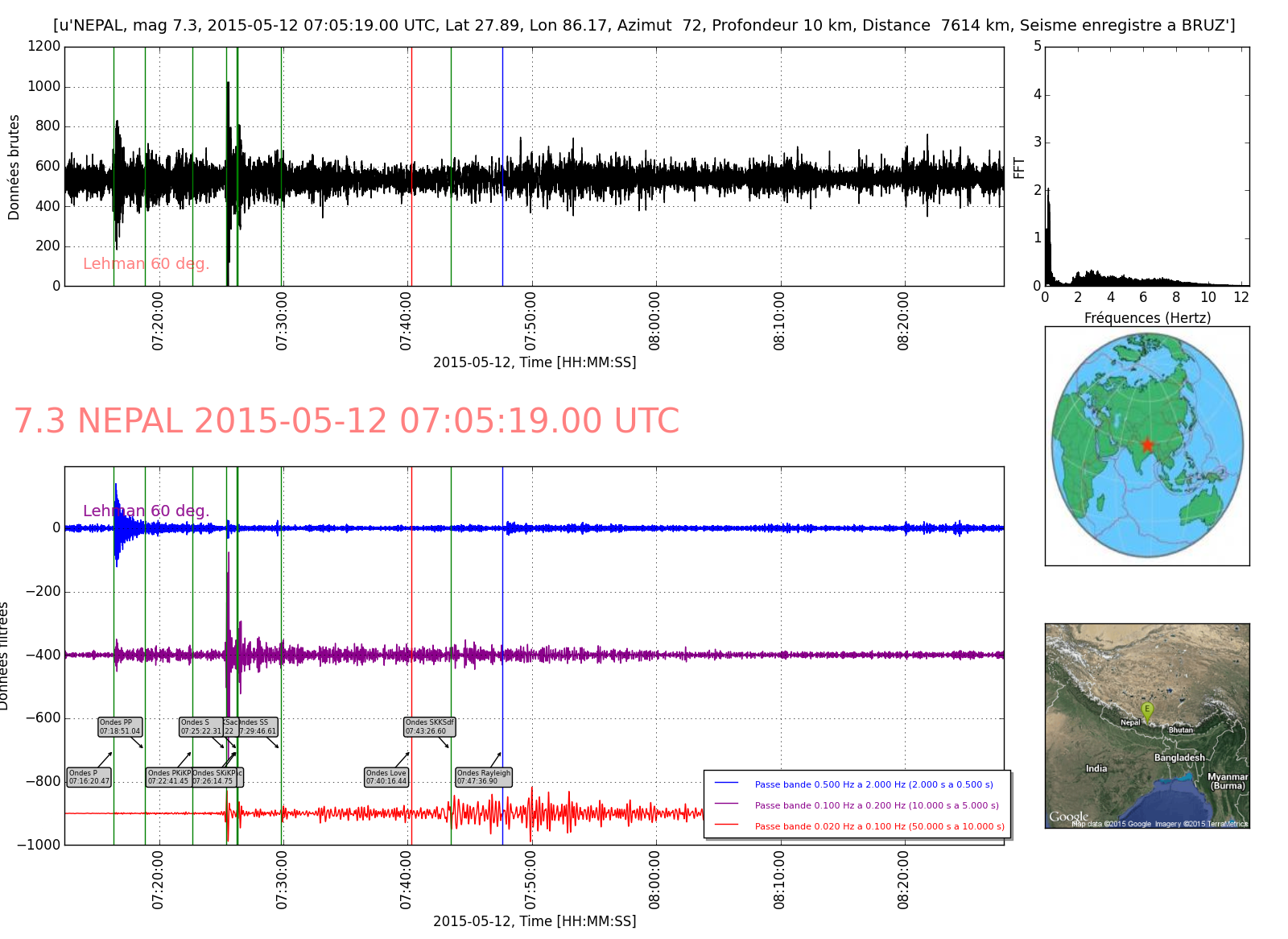Click the Ondes PKiKP annotation label
Viewport: 1288px width, 939px height.
coord(168,777)
